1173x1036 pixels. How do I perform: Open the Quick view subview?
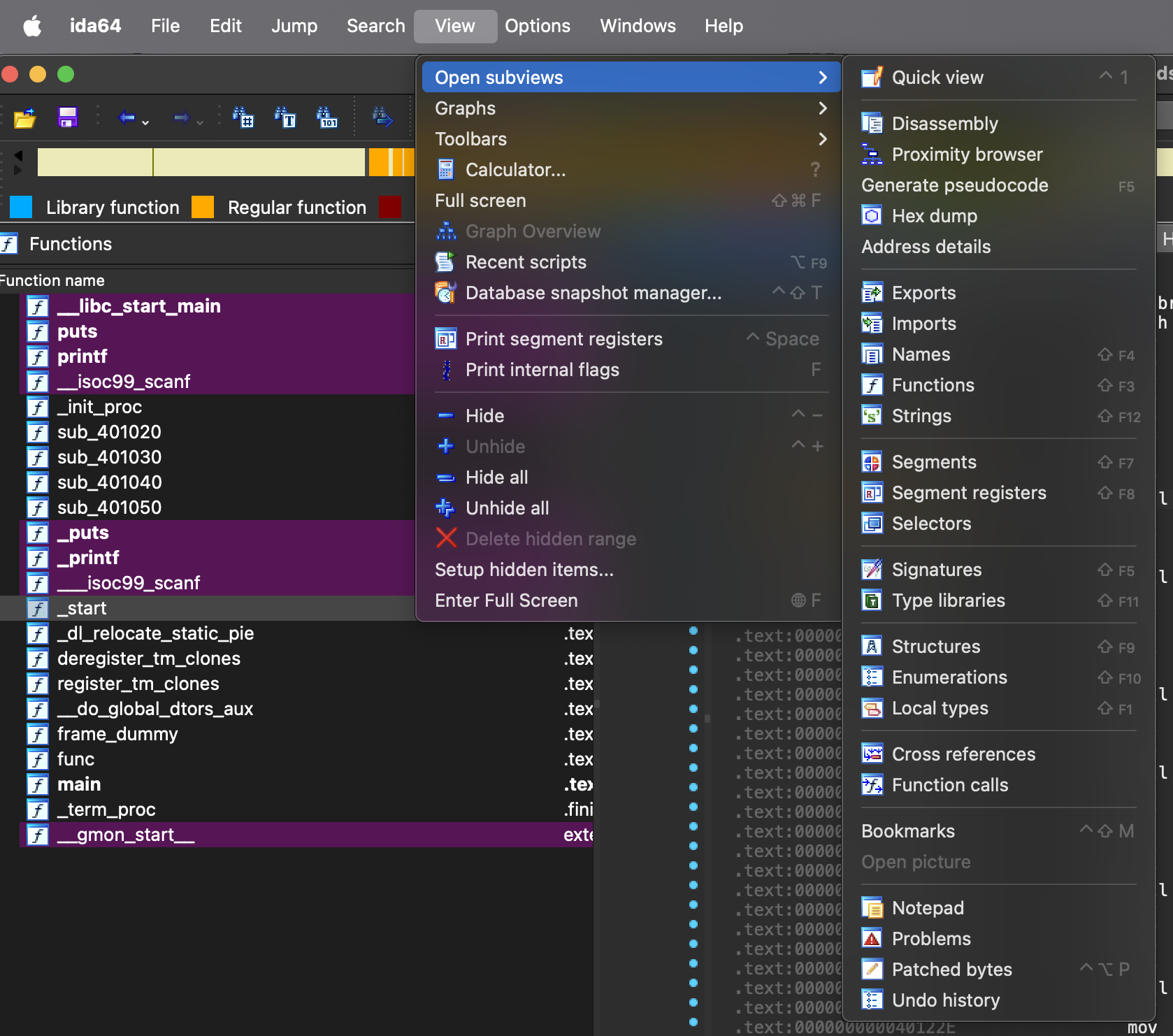click(998, 78)
